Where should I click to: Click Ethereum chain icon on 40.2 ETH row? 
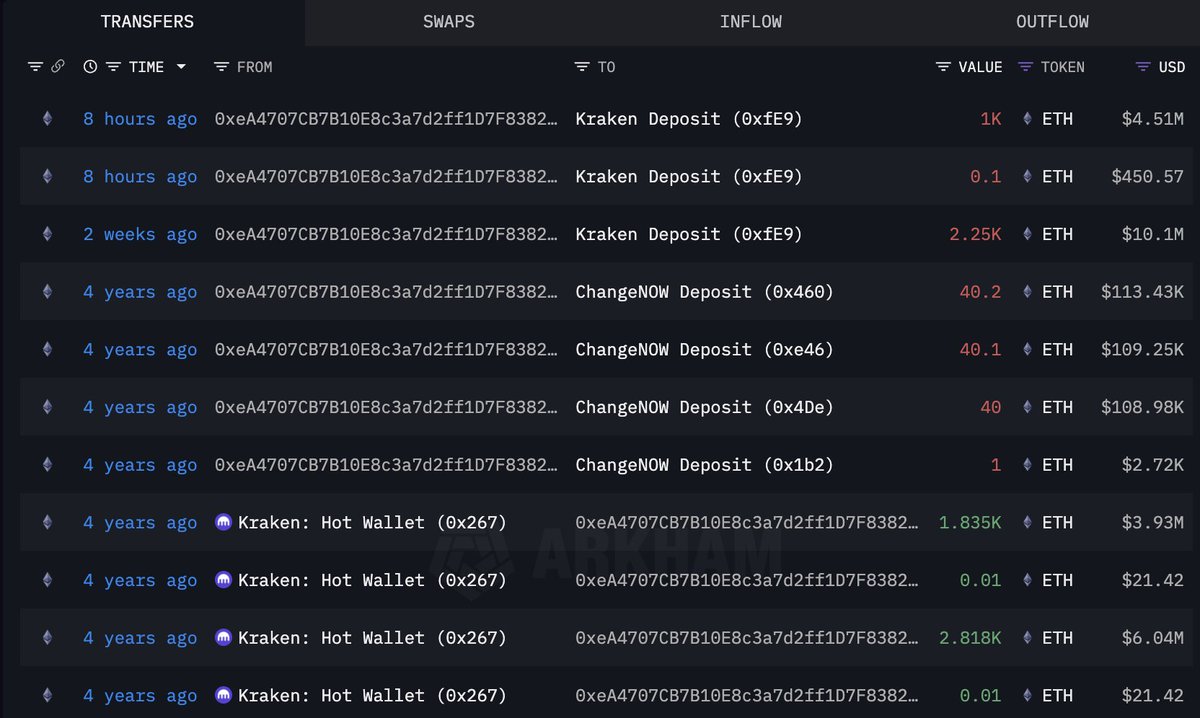coord(47,292)
